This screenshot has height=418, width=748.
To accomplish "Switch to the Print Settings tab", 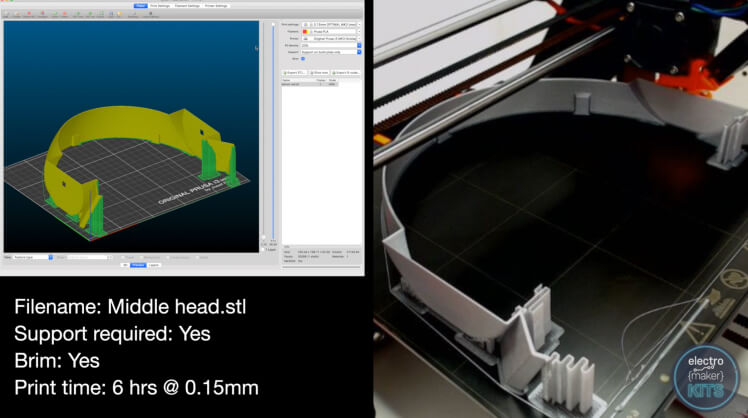I will [159, 5].
